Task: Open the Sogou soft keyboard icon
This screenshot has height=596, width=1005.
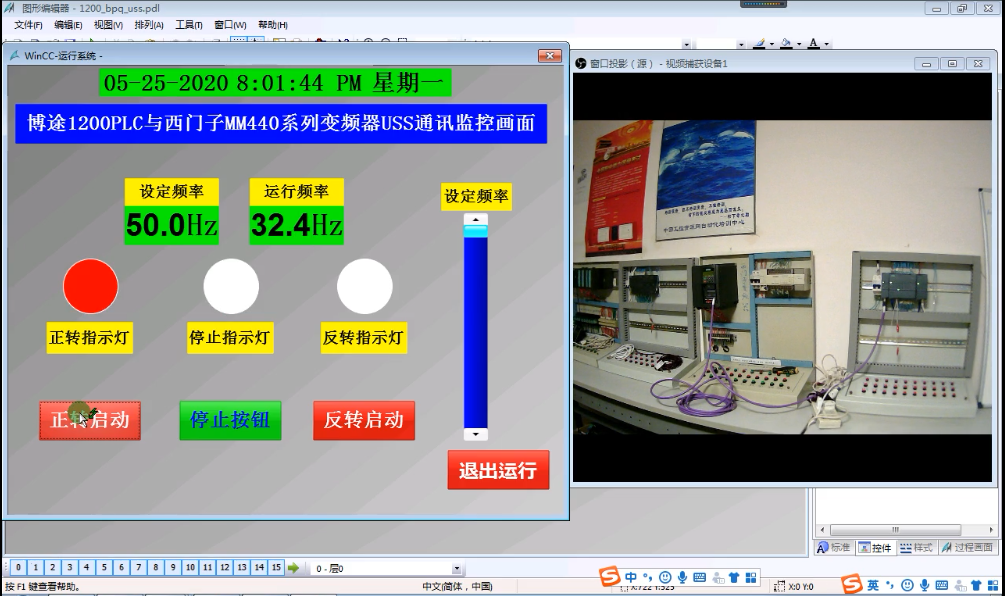Action: [699, 577]
